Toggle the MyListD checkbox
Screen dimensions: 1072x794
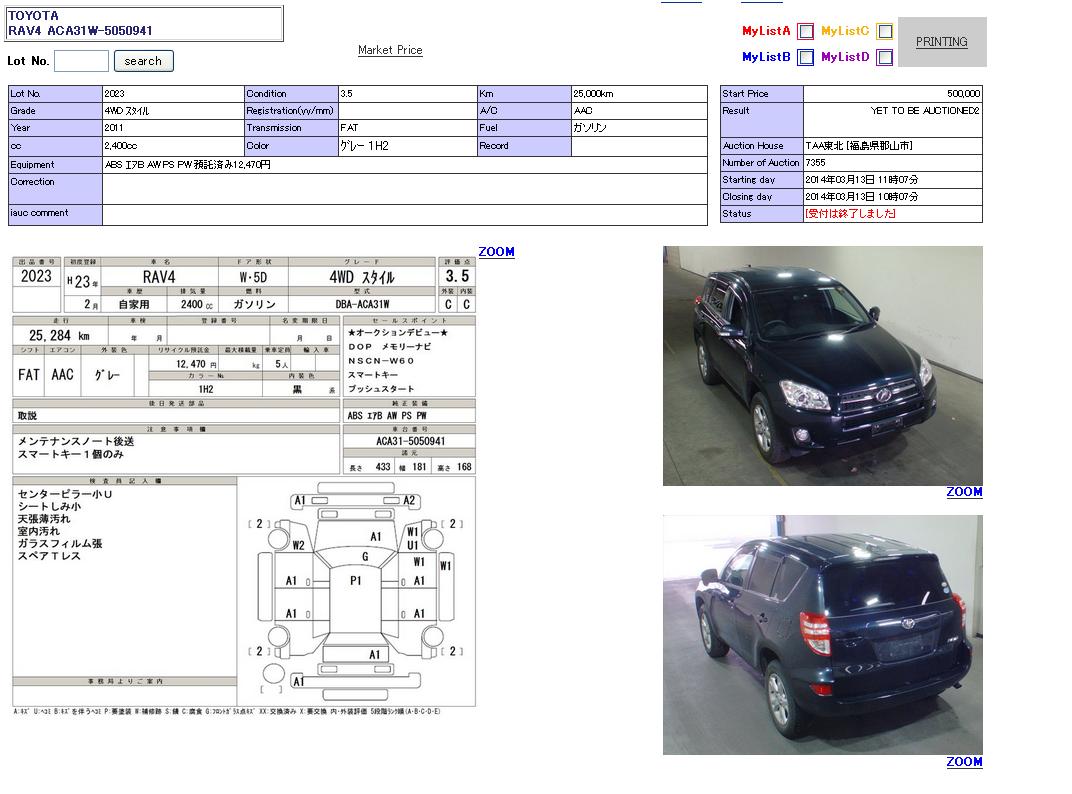coord(884,57)
